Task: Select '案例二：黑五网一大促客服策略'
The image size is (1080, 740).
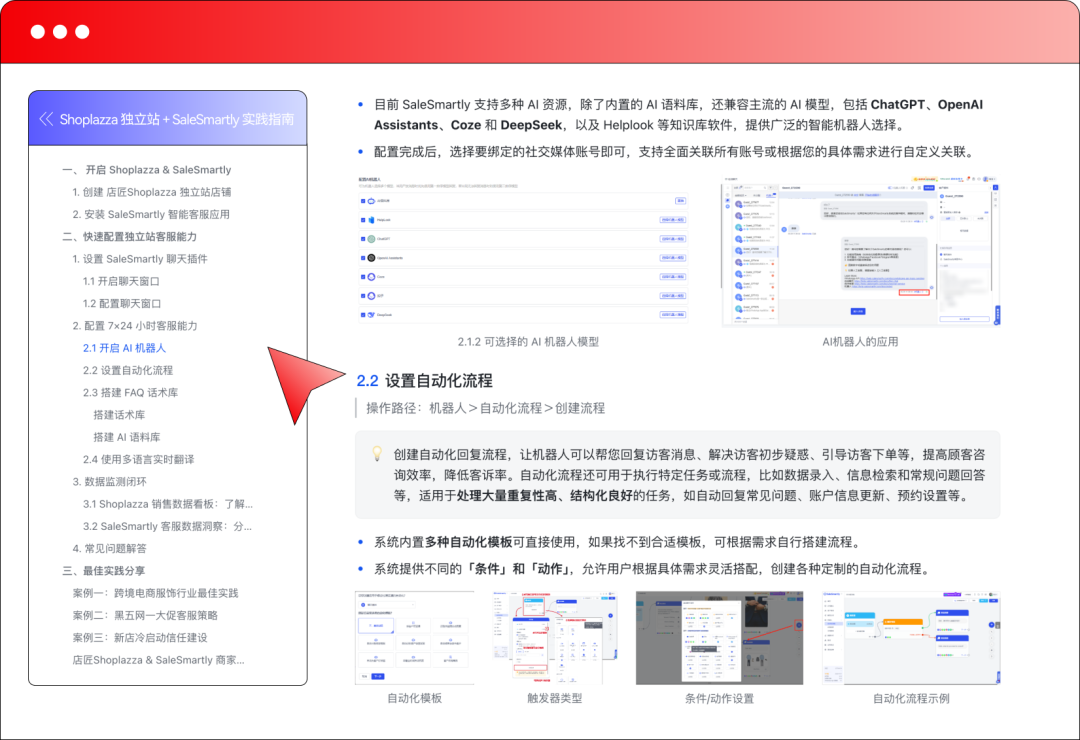Action: 145,615
